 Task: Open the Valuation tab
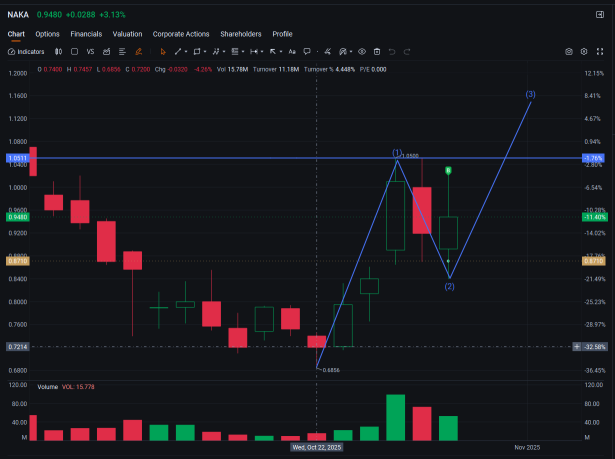(127, 34)
